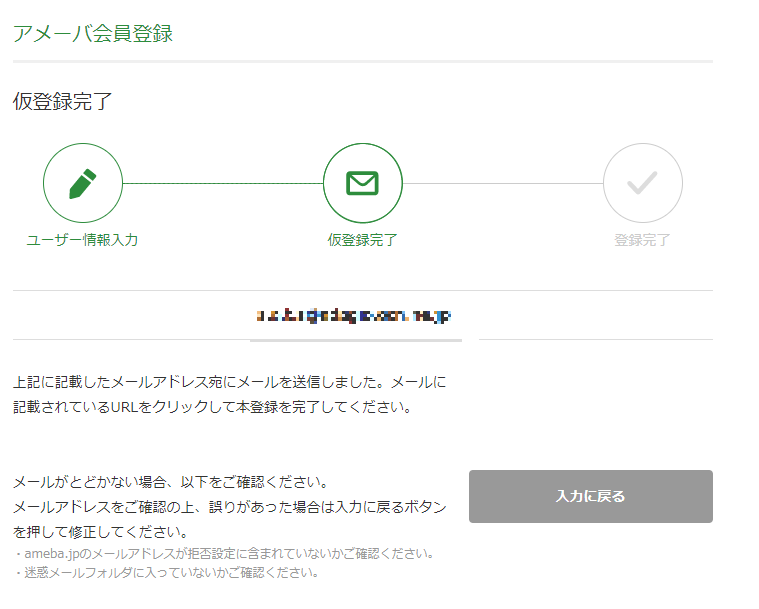This screenshot has height=609, width=759.
Task: Click the grey checkmark completion step icon
Action: click(x=642, y=183)
